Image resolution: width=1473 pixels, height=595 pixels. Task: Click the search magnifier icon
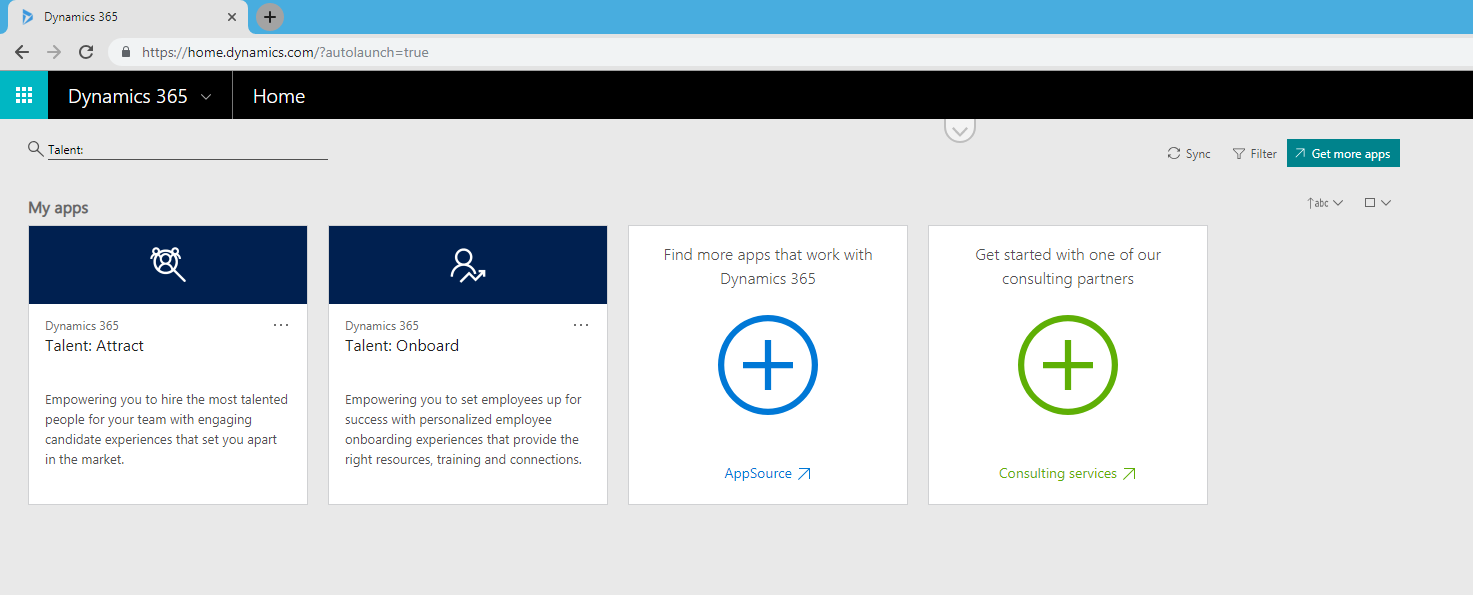(x=36, y=149)
